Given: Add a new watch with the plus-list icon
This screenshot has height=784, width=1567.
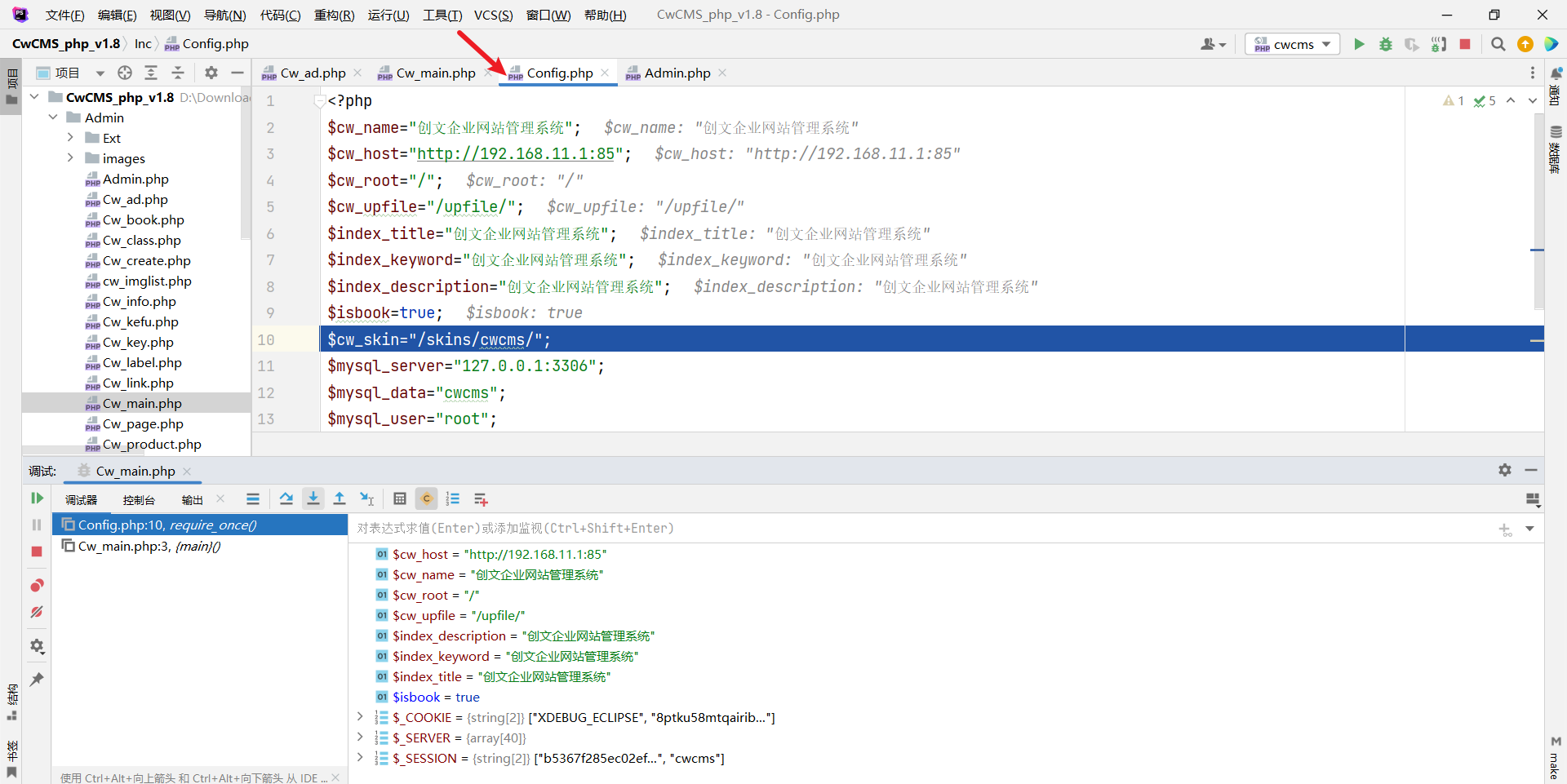Looking at the screenshot, I should pos(481,499).
